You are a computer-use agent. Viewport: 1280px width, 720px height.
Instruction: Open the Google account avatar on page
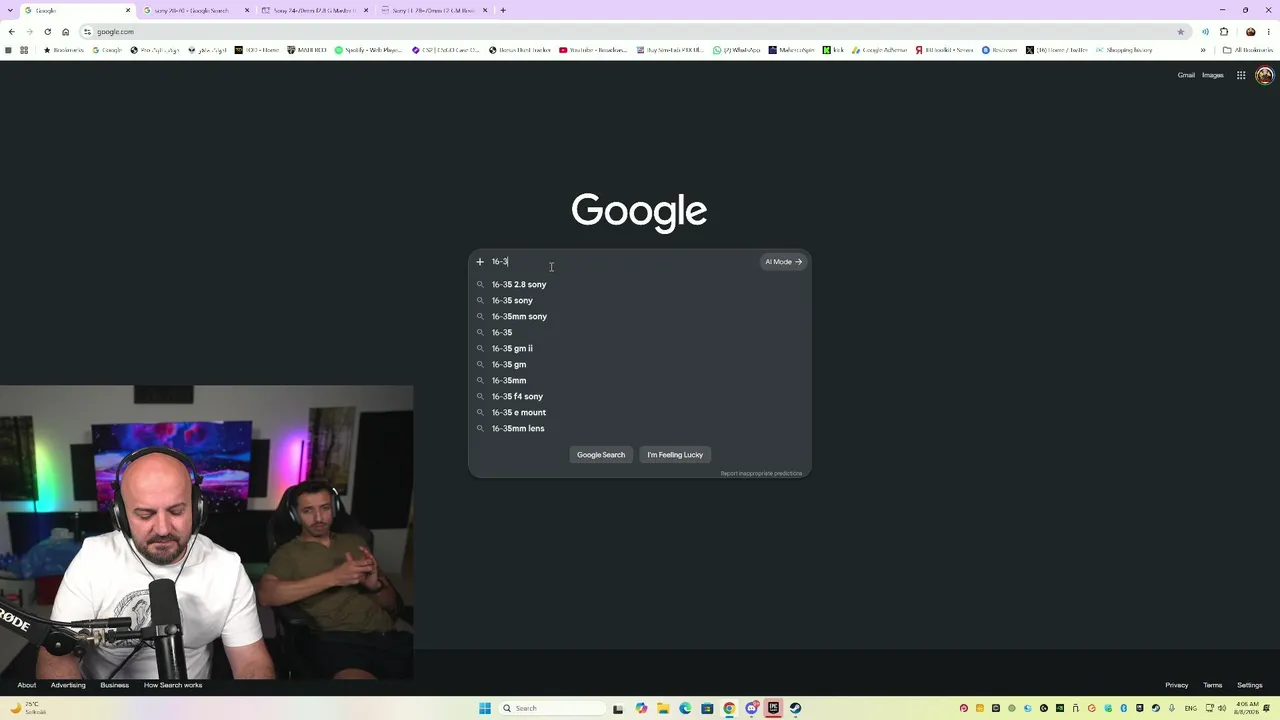point(1264,75)
